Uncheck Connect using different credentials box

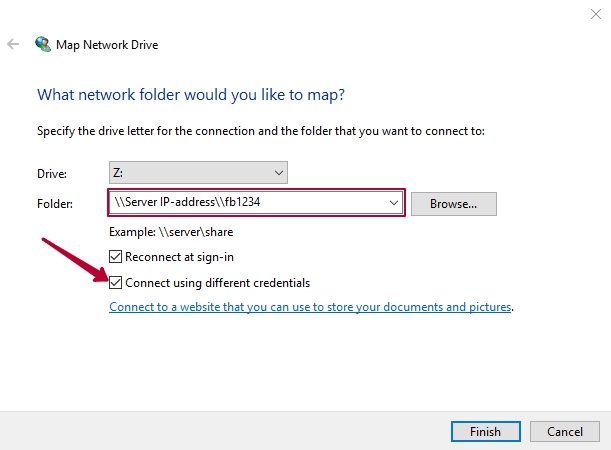(115, 282)
